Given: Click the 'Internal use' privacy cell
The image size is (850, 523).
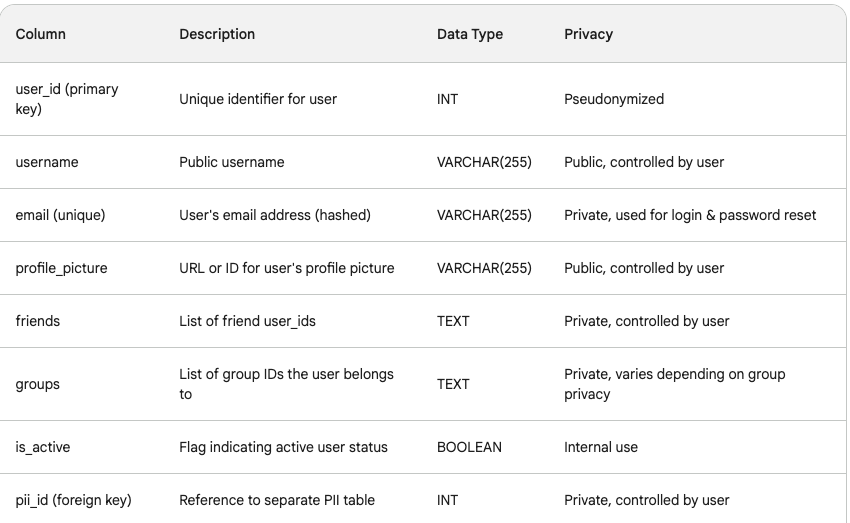Looking at the screenshot, I should (601, 447).
